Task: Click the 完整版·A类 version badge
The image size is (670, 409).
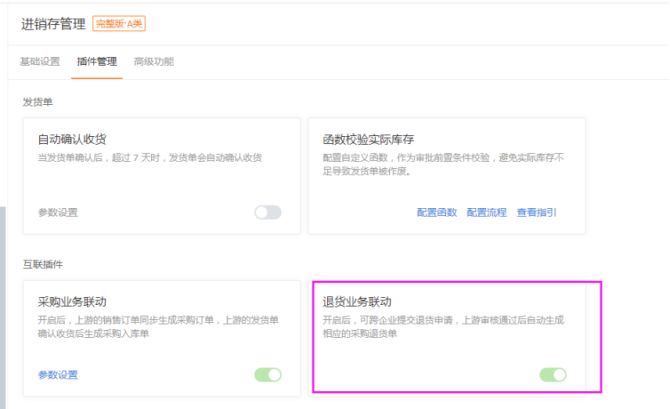Action: coord(119,24)
